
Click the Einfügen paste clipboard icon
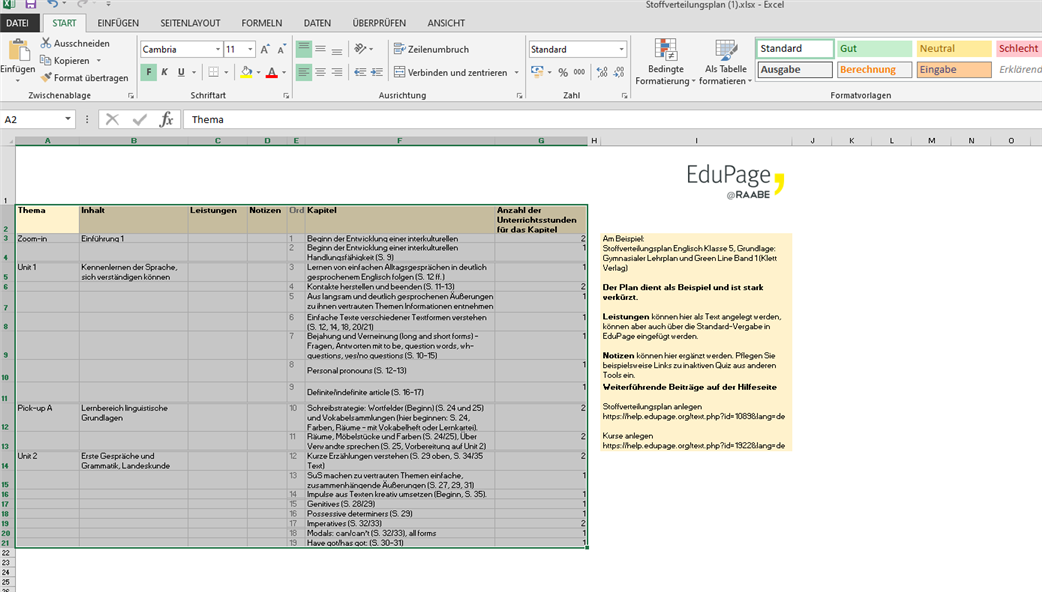point(19,50)
